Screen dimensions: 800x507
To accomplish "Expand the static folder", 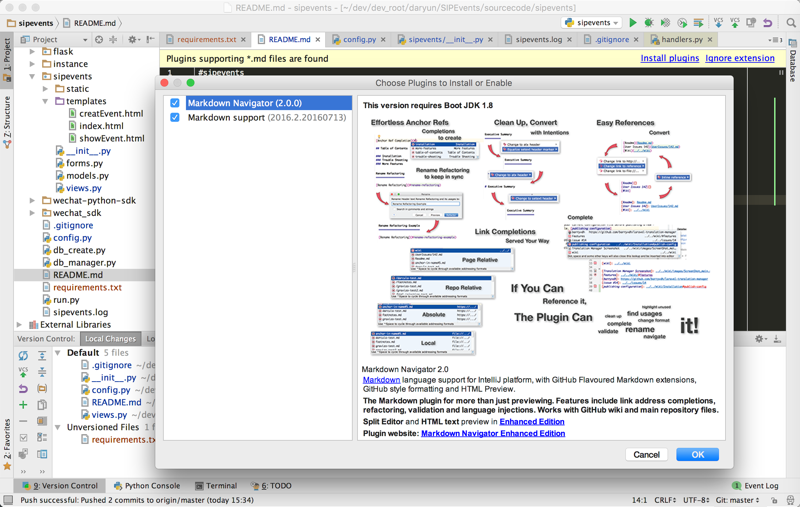I will [45, 89].
